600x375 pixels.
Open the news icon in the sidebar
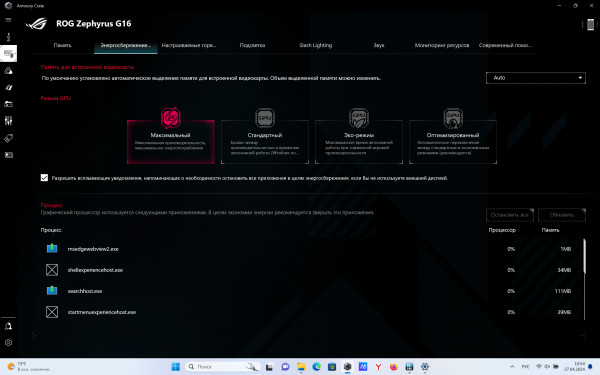[8, 155]
